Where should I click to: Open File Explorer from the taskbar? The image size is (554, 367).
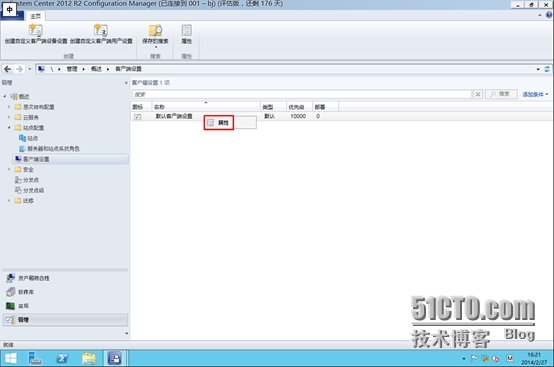click(89, 359)
